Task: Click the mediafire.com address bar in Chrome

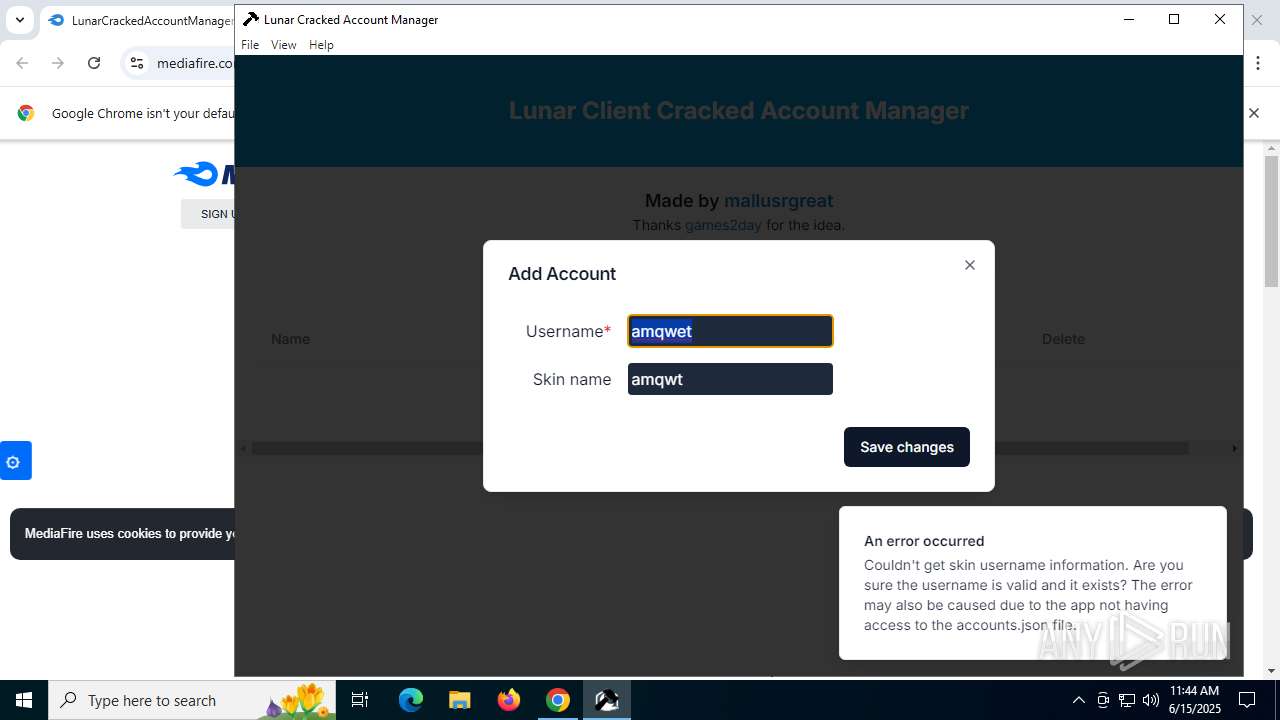Action: coord(194,63)
